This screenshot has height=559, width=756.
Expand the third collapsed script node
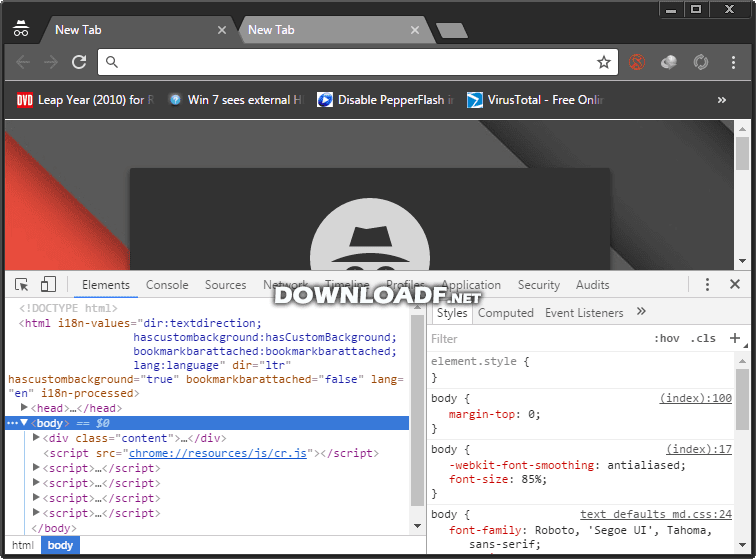tap(36, 497)
